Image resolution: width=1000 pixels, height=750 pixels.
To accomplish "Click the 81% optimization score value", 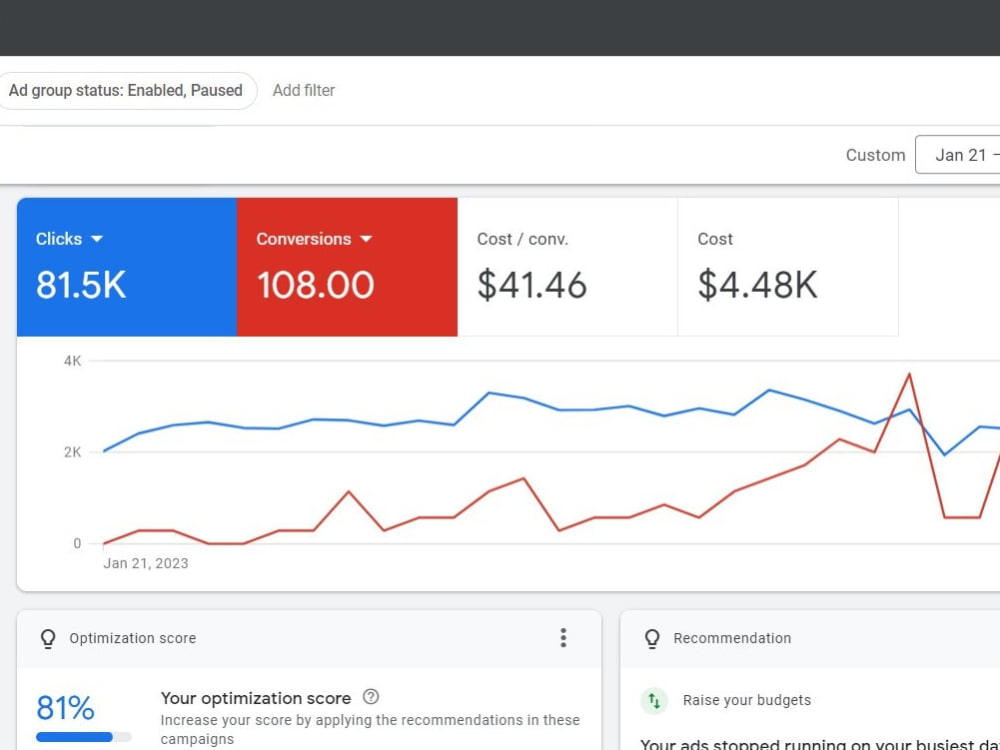I will (65, 708).
